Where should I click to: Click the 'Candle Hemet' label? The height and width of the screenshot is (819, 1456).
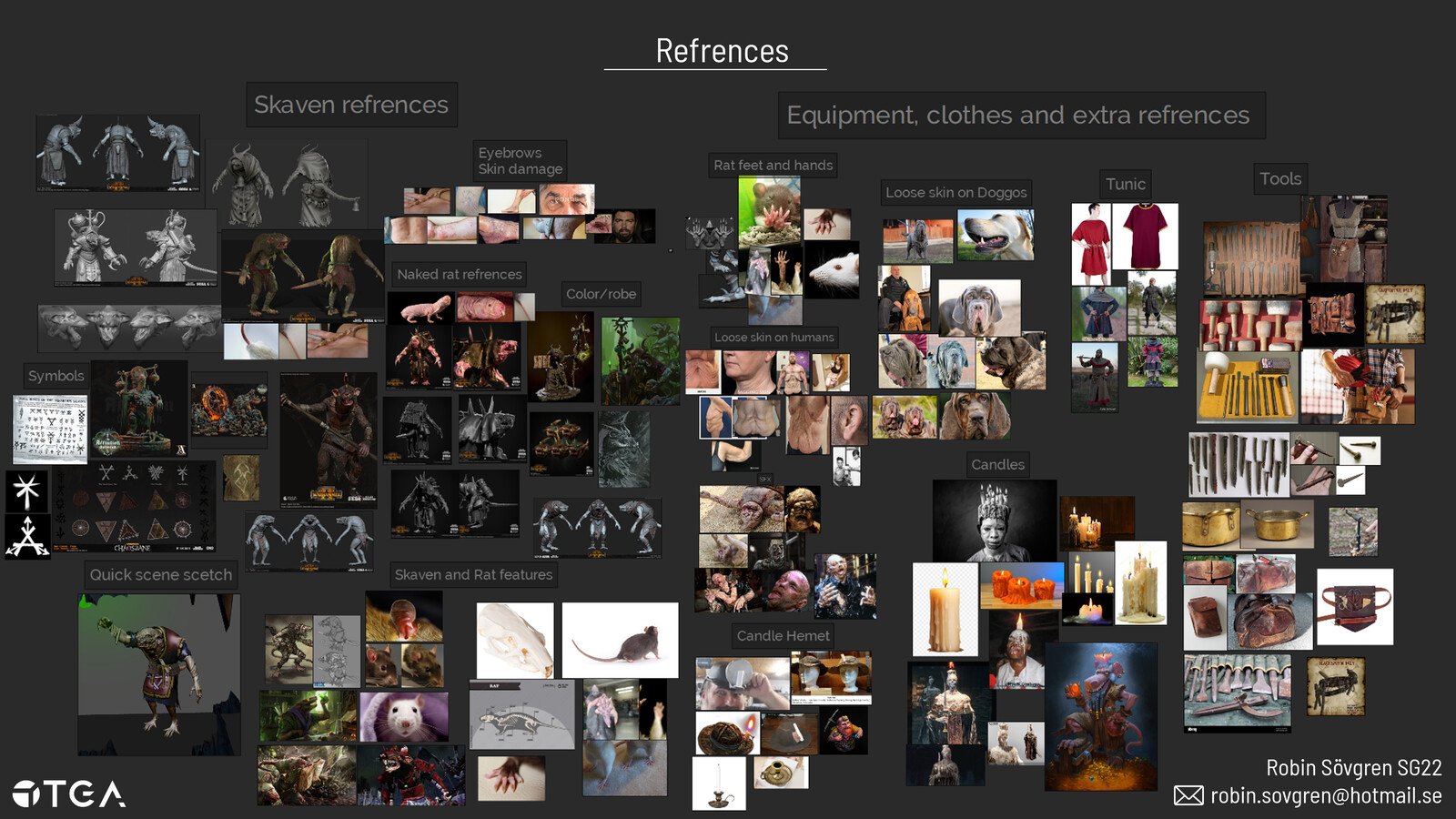pos(784,635)
